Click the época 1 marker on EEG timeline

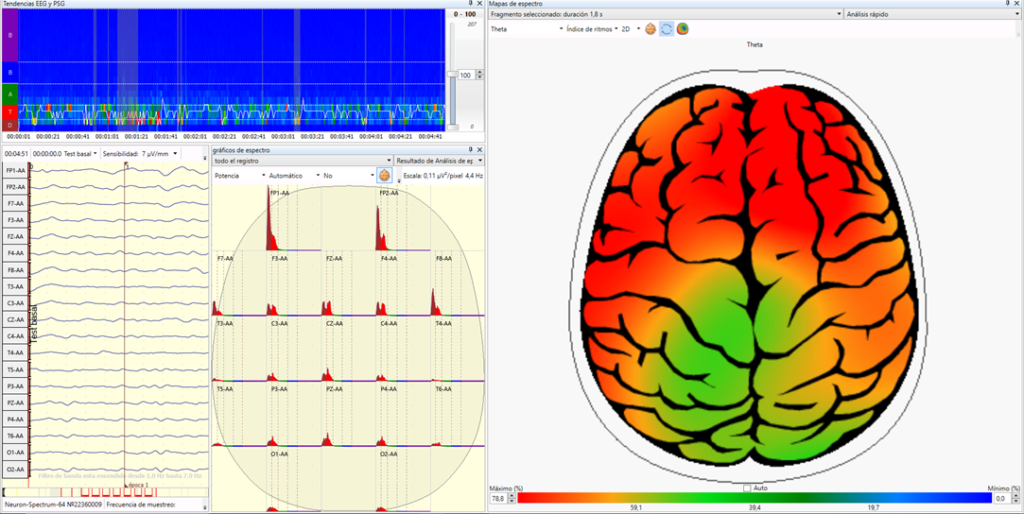tap(137, 485)
